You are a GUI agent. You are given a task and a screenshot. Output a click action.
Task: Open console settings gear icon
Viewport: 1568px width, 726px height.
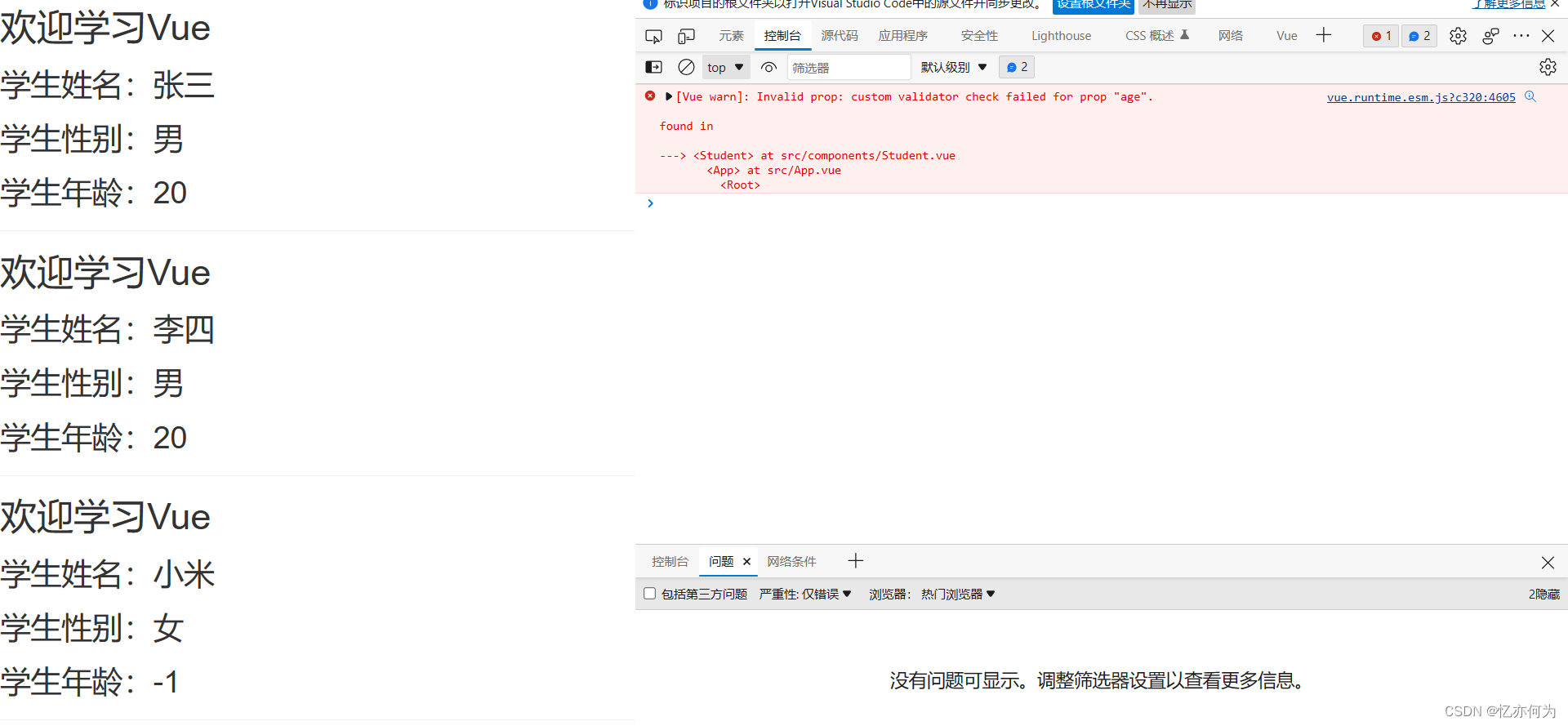point(1548,67)
